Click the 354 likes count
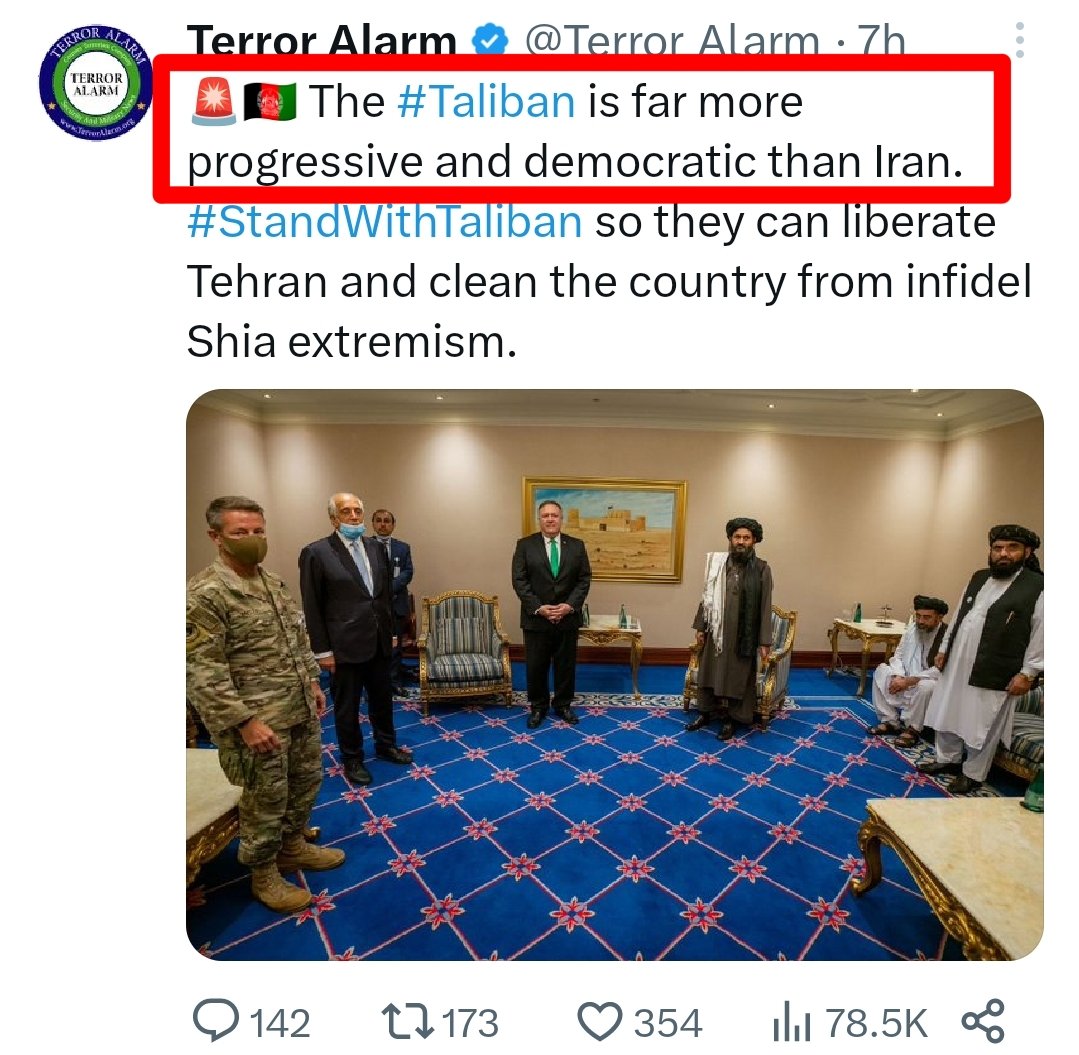Image resolution: width=1079 pixels, height=1055 pixels. [667, 1023]
